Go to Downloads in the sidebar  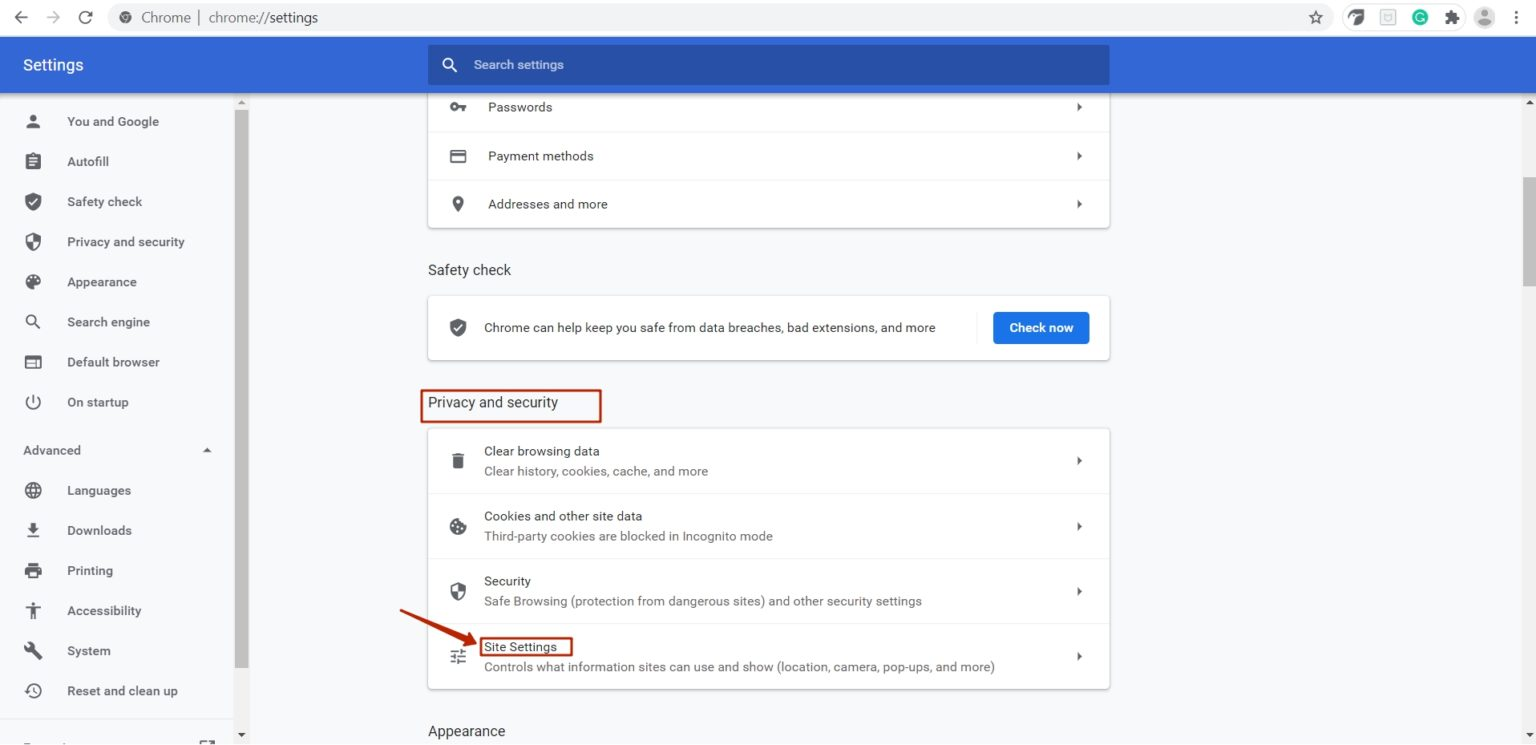tap(99, 530)
